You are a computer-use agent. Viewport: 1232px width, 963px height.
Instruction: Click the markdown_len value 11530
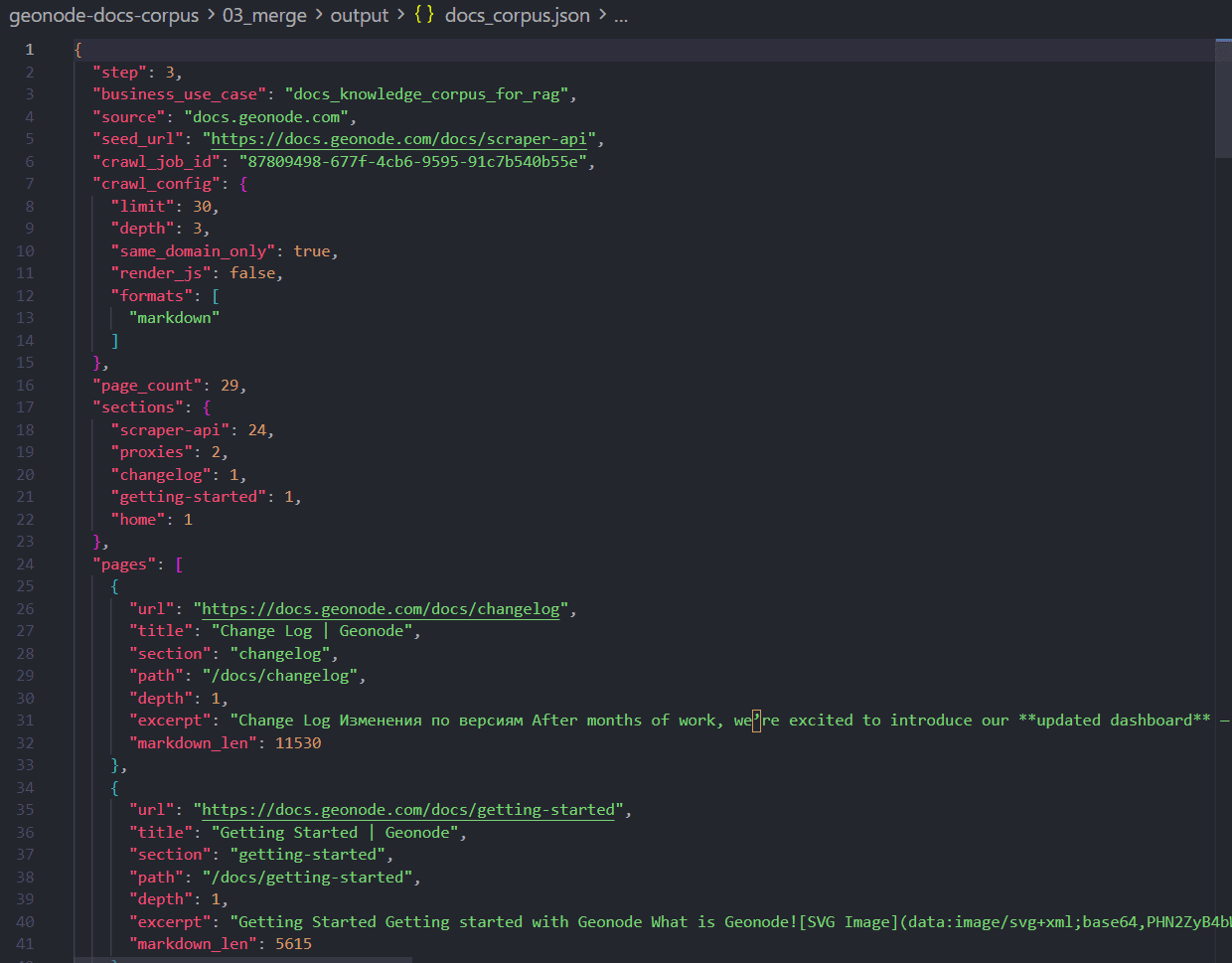[298, 743]
